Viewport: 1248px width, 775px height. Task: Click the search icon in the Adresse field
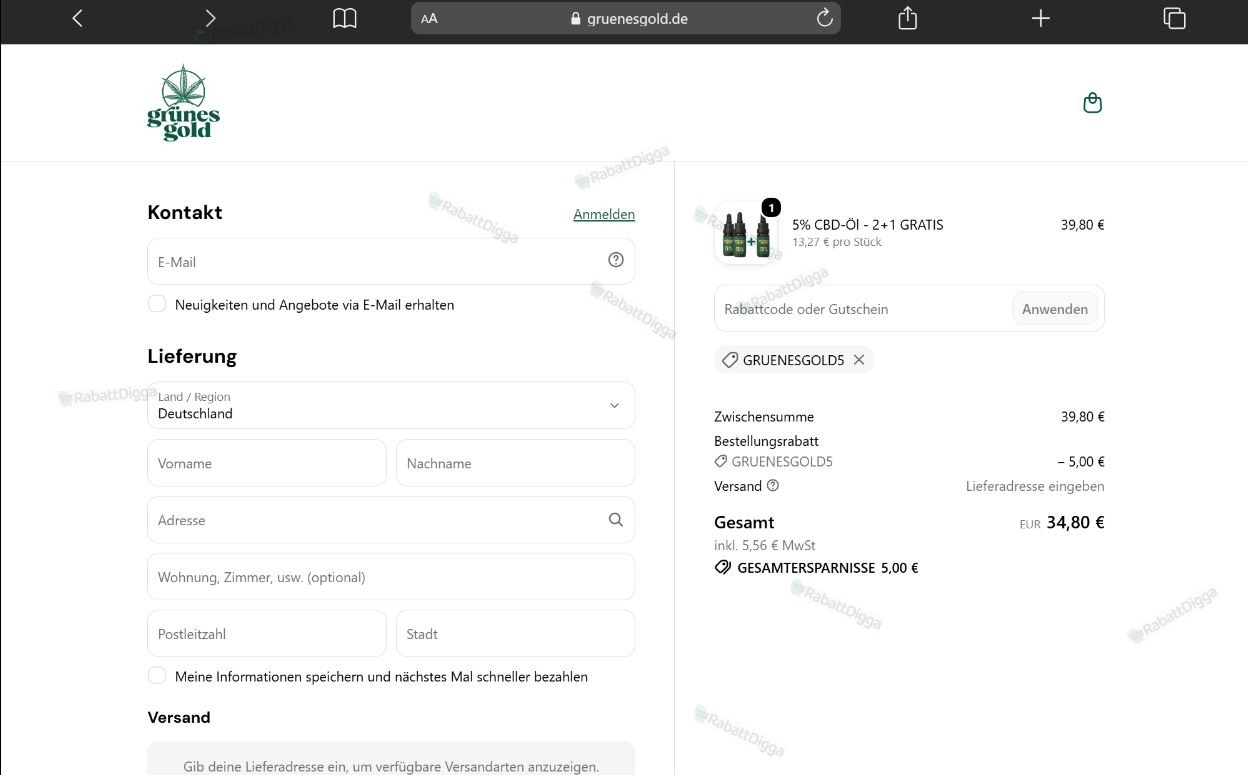616,519
